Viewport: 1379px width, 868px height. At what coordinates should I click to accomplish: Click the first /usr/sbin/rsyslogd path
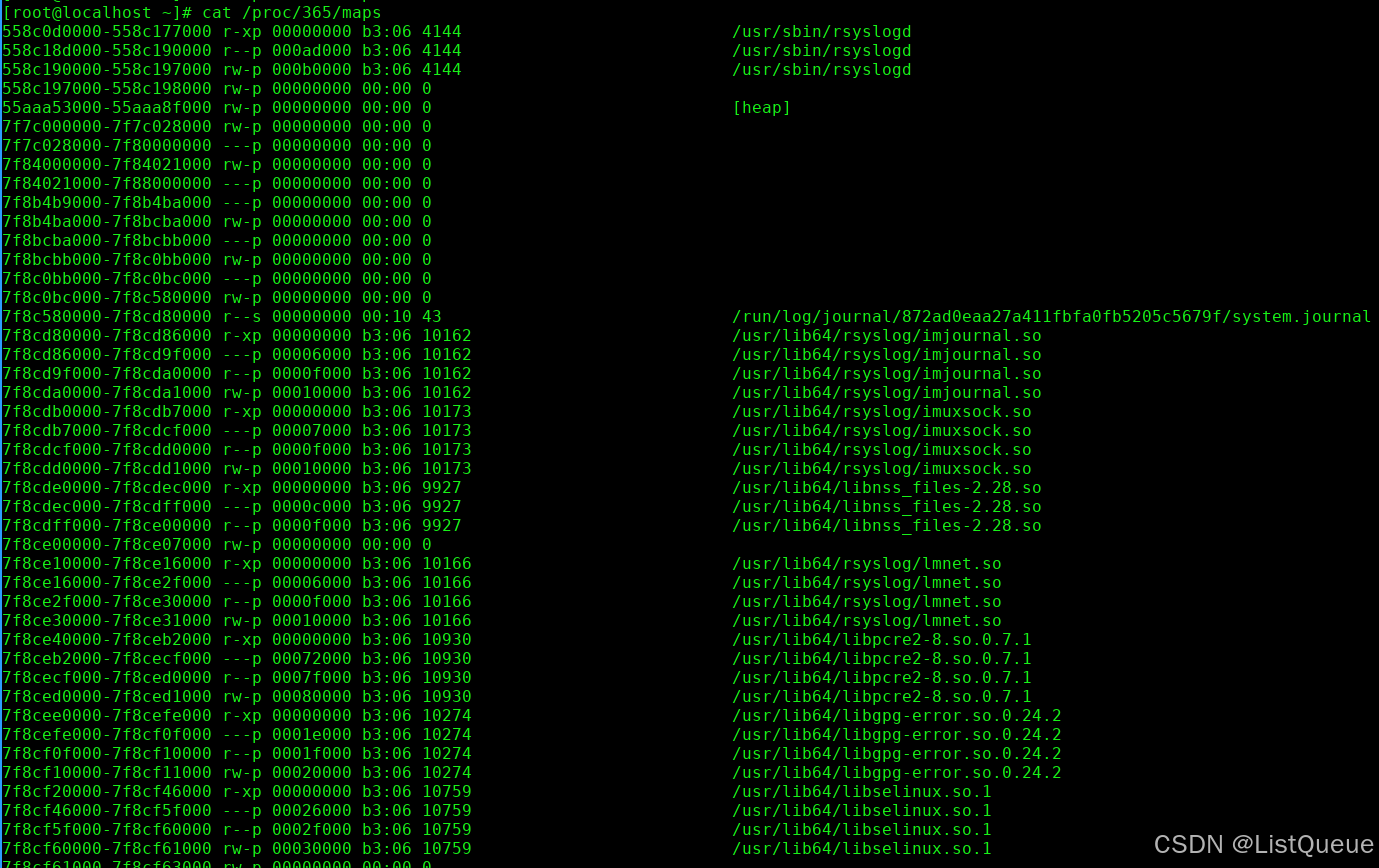point(822,32)
